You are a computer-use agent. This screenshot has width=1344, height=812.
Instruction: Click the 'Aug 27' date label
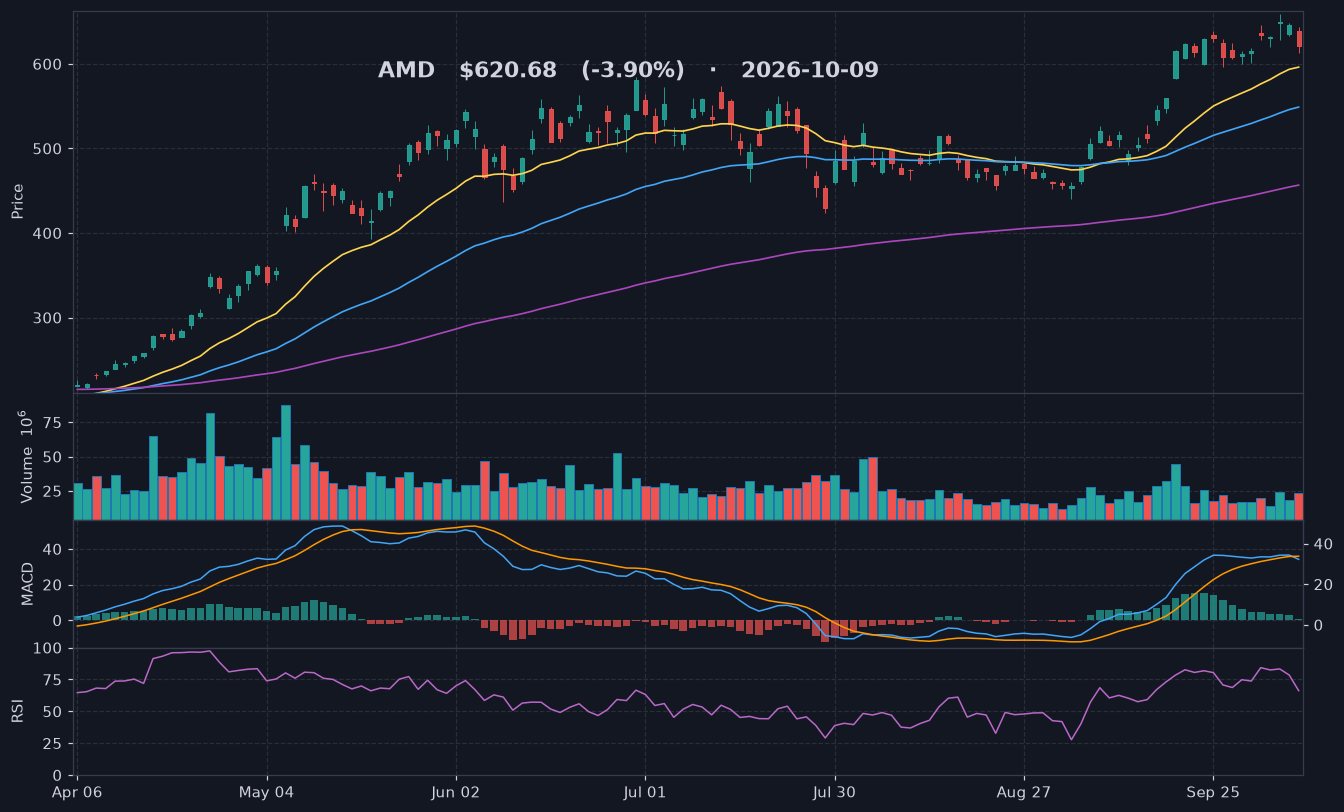[x=1024, y=792]
